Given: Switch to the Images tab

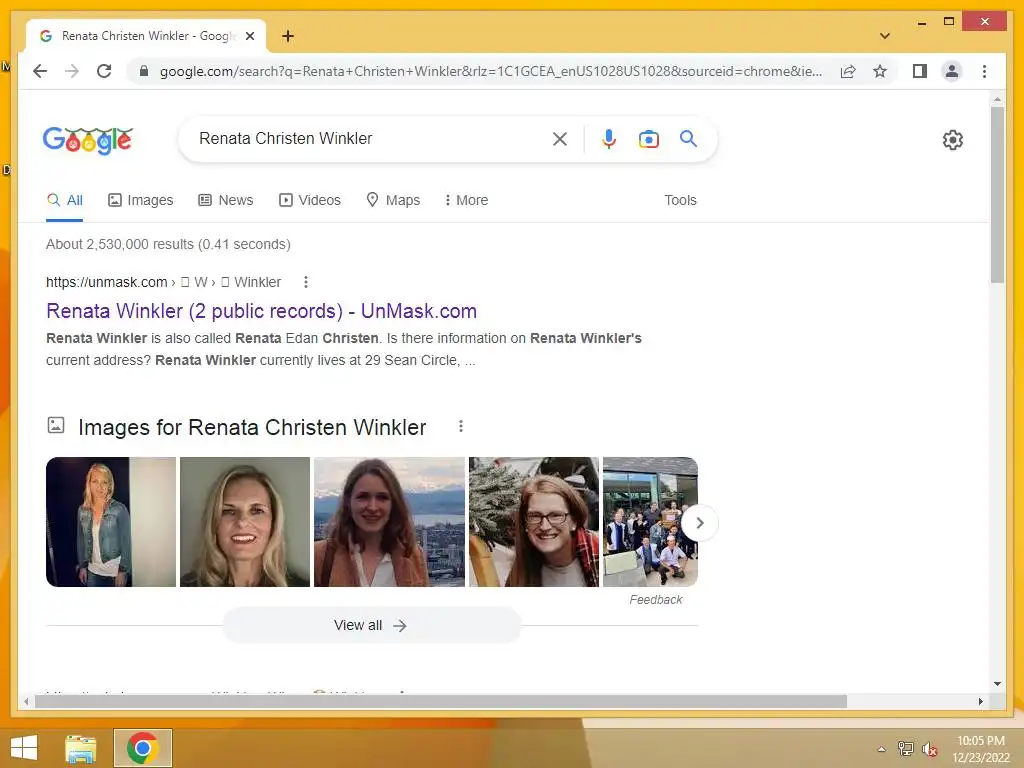Looking at the screenshot, I should (x=140, y=200).
